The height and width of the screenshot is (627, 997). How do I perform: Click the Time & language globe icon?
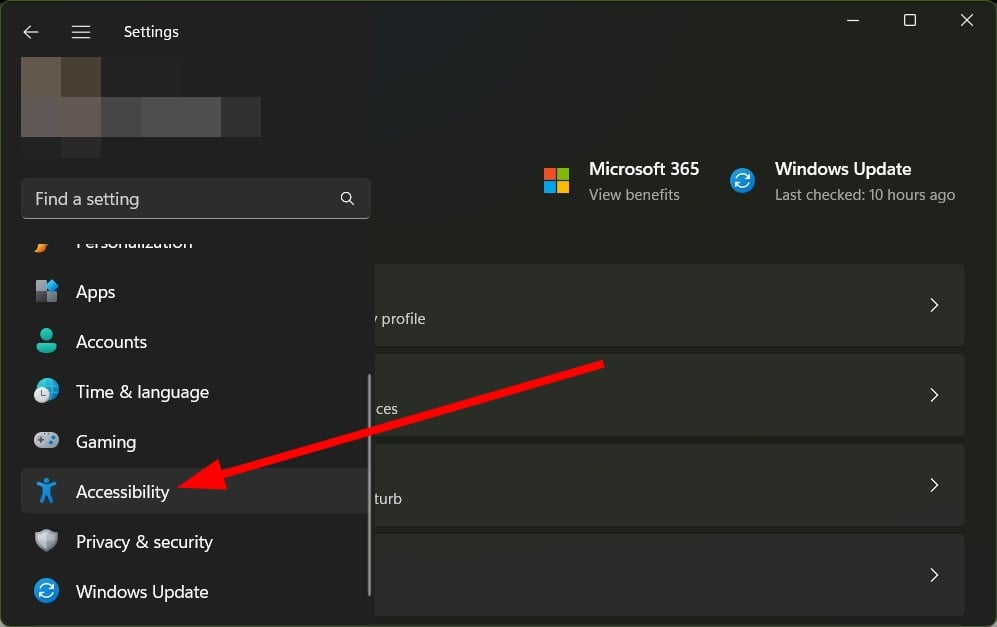[x=46, y=392]
